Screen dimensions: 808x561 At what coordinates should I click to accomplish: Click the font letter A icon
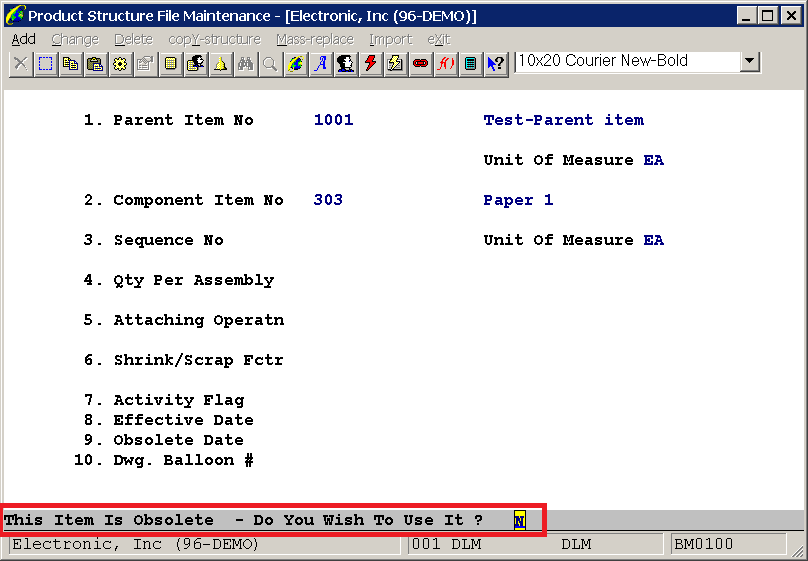point(320,63)
